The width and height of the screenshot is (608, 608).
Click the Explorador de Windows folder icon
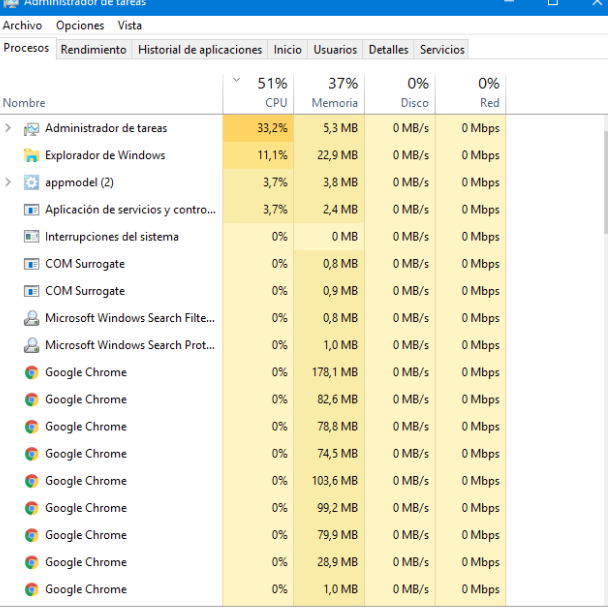click(31, 155)
